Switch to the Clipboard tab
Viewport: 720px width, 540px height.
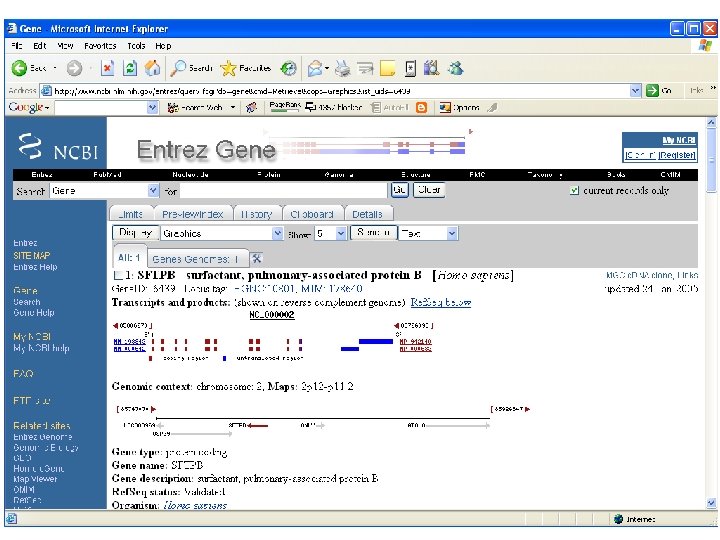pos(312,214)
